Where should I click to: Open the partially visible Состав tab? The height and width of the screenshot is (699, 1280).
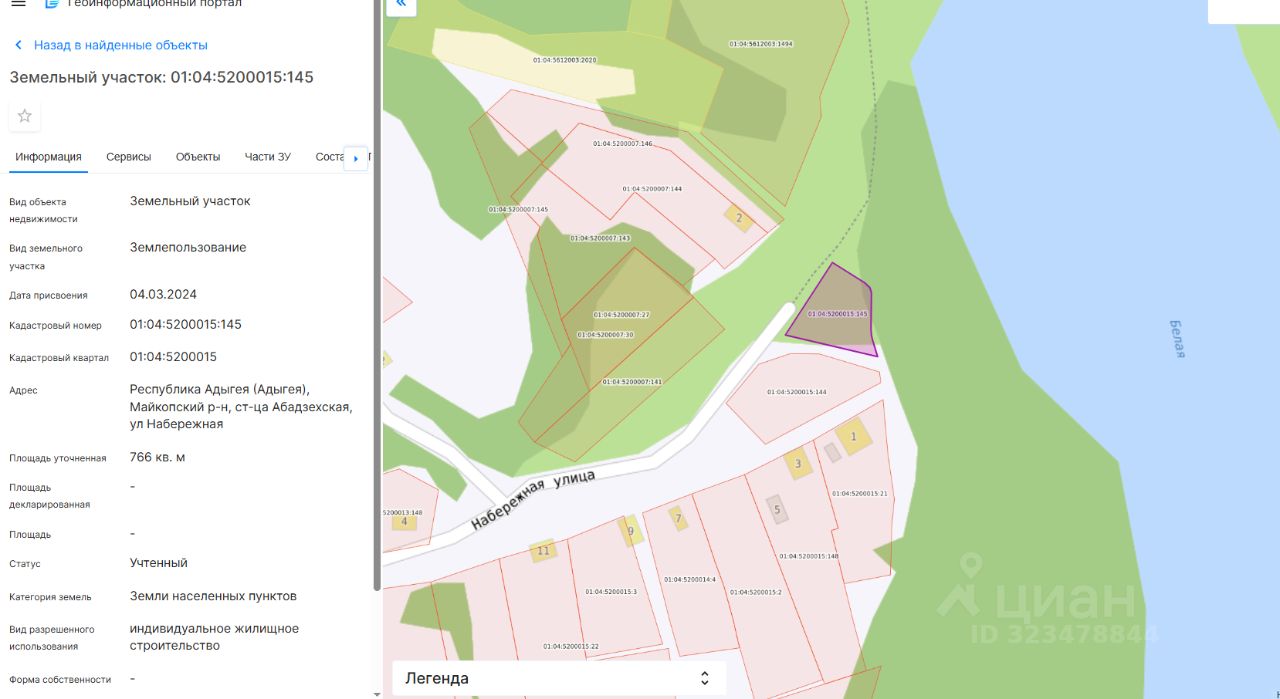[x=328, y=157]
